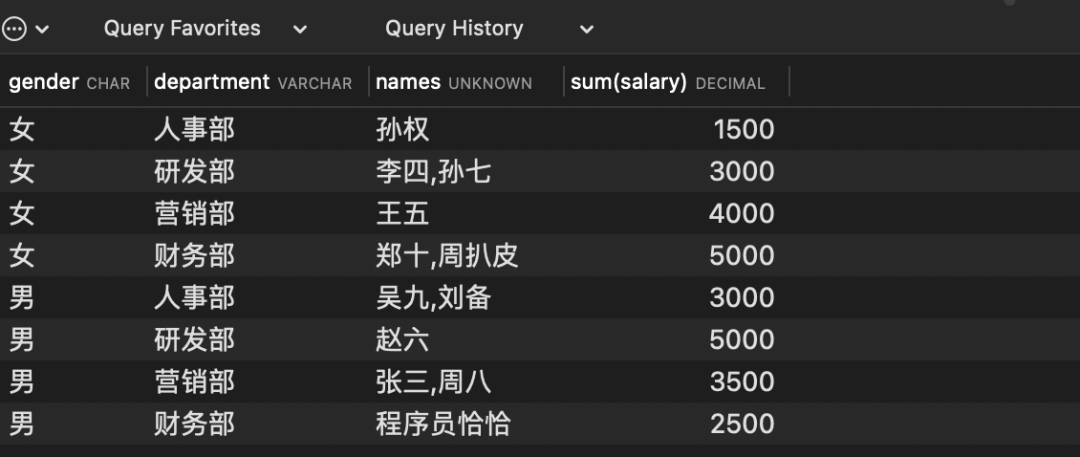
Task: Click salary 5000 in 赵六 row
Action: point(742,340)
